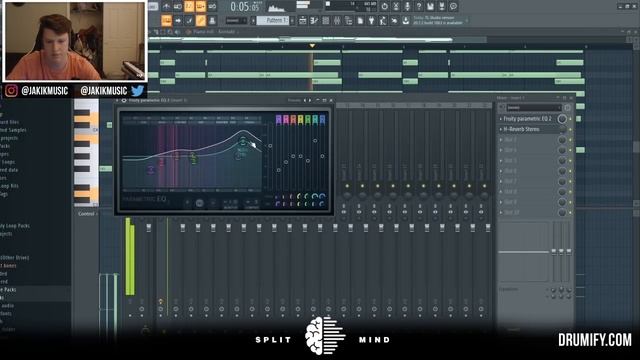Image resolution: width=640 pixels, height=360 pixels.
Task: Click the EQ main level slider handle
Action: 270,146
